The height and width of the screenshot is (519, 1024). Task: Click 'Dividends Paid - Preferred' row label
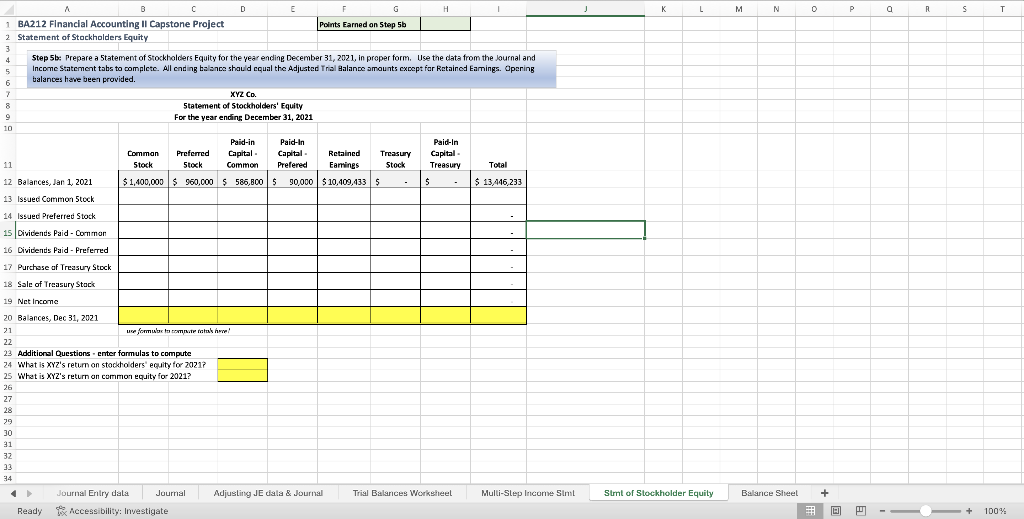(x=63, y=249)
